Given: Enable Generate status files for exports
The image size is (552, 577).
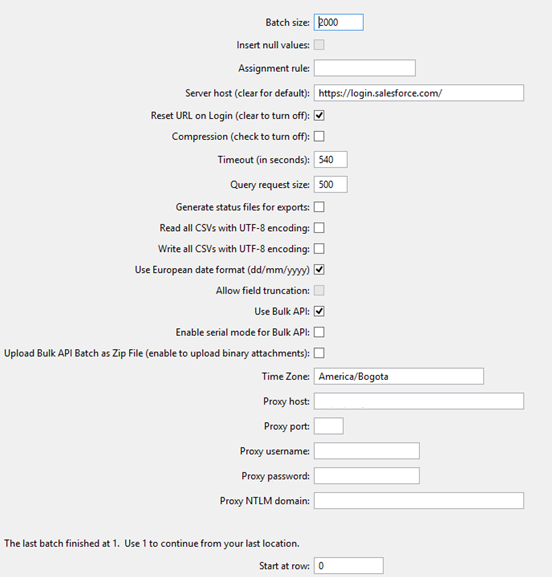Looking at the screenshot, I should click(x=319, y=207).
